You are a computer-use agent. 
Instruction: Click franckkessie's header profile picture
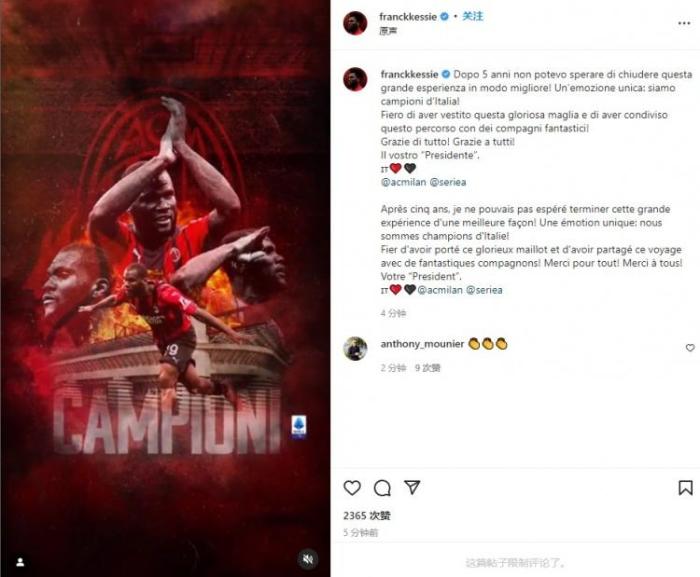click(x=355, y=23)
